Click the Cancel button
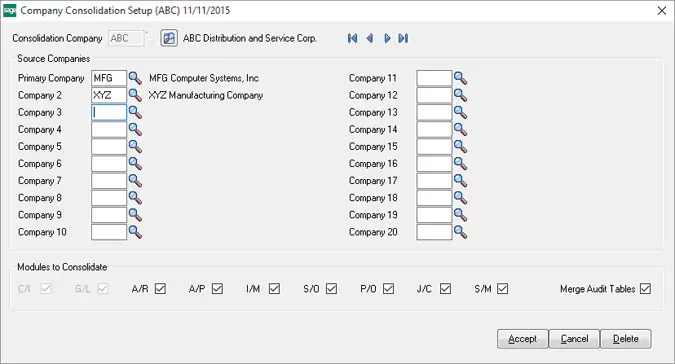 tap(574, 339)
